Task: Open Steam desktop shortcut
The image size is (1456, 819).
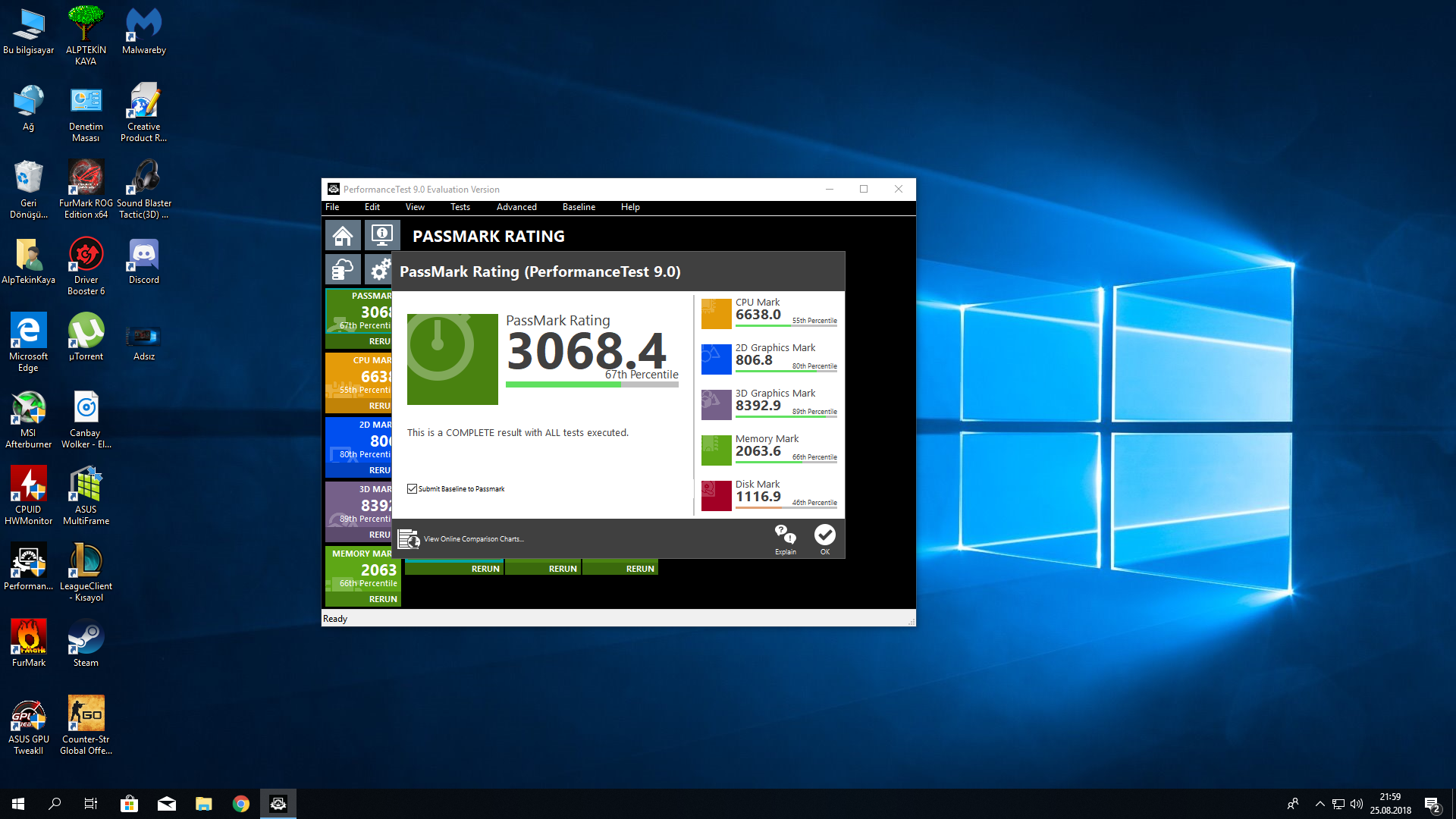Action: 86,643
